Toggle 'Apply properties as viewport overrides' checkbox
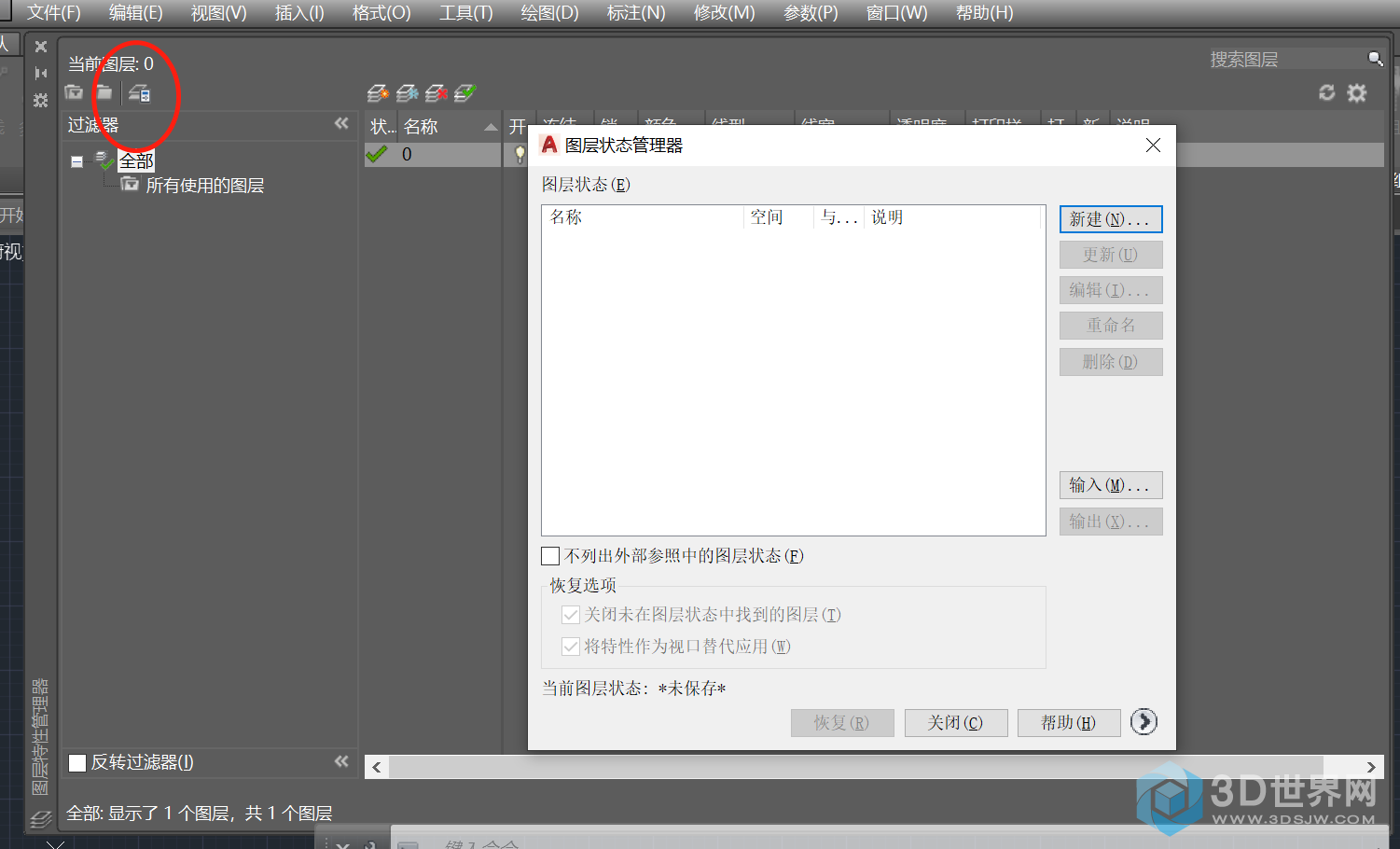This screenshot has height=849, width=1400. click(x=571, y=647)
